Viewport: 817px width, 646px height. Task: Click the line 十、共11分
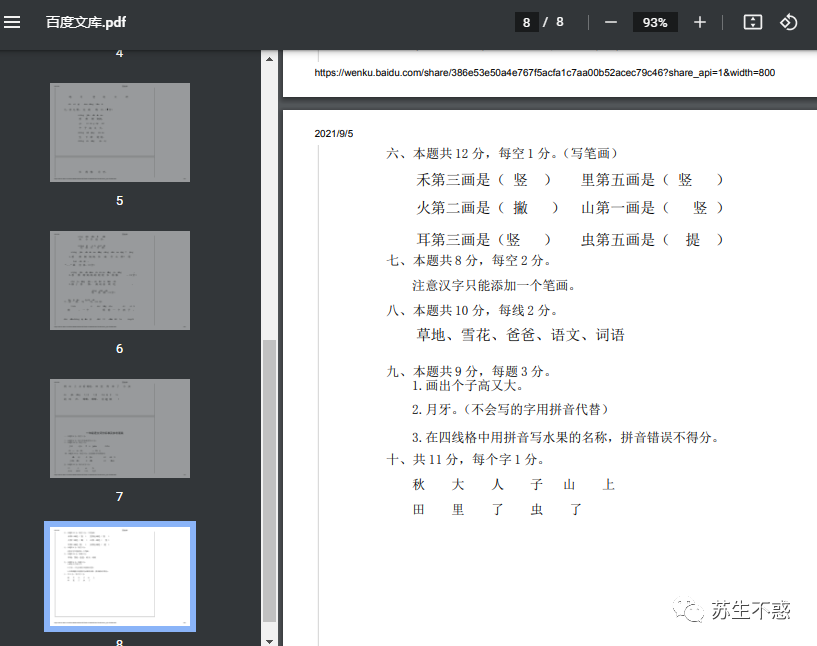click(x=466, y=459)
